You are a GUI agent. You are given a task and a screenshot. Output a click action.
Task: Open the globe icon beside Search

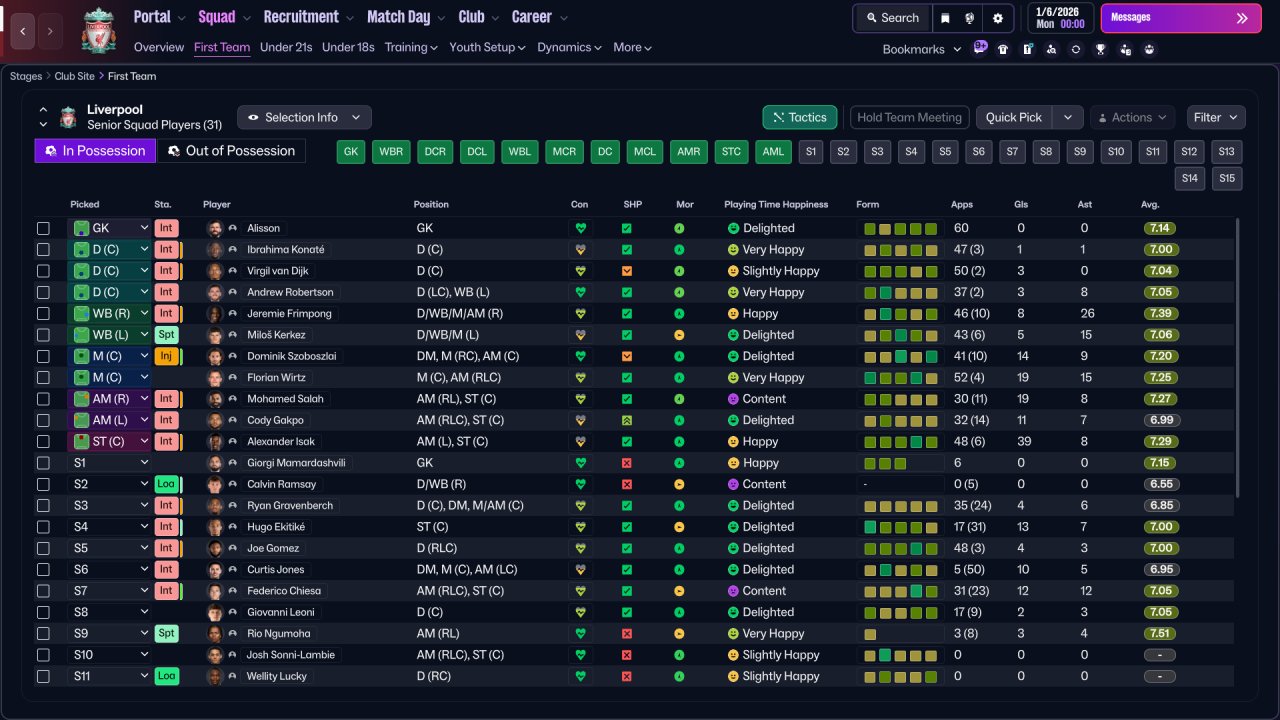970,18
